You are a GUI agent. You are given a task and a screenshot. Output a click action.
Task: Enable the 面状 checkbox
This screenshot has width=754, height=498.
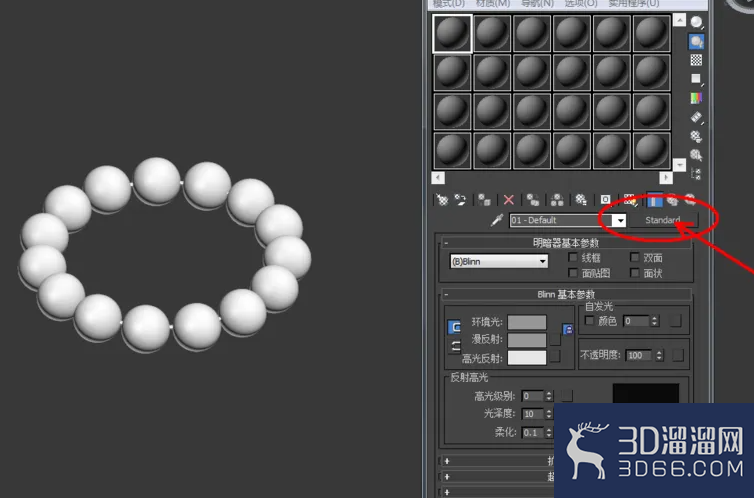point(635,273)
